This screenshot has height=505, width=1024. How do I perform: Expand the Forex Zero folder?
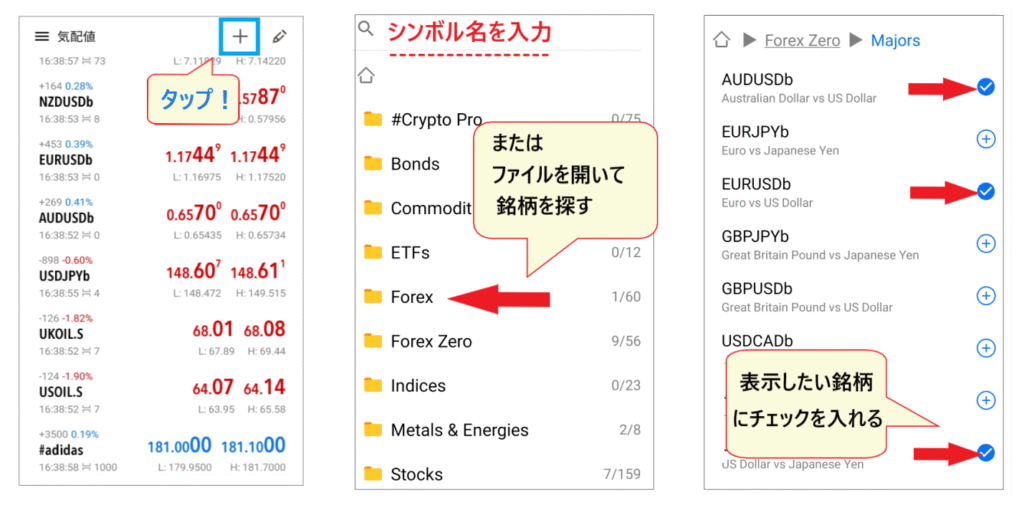431,341
